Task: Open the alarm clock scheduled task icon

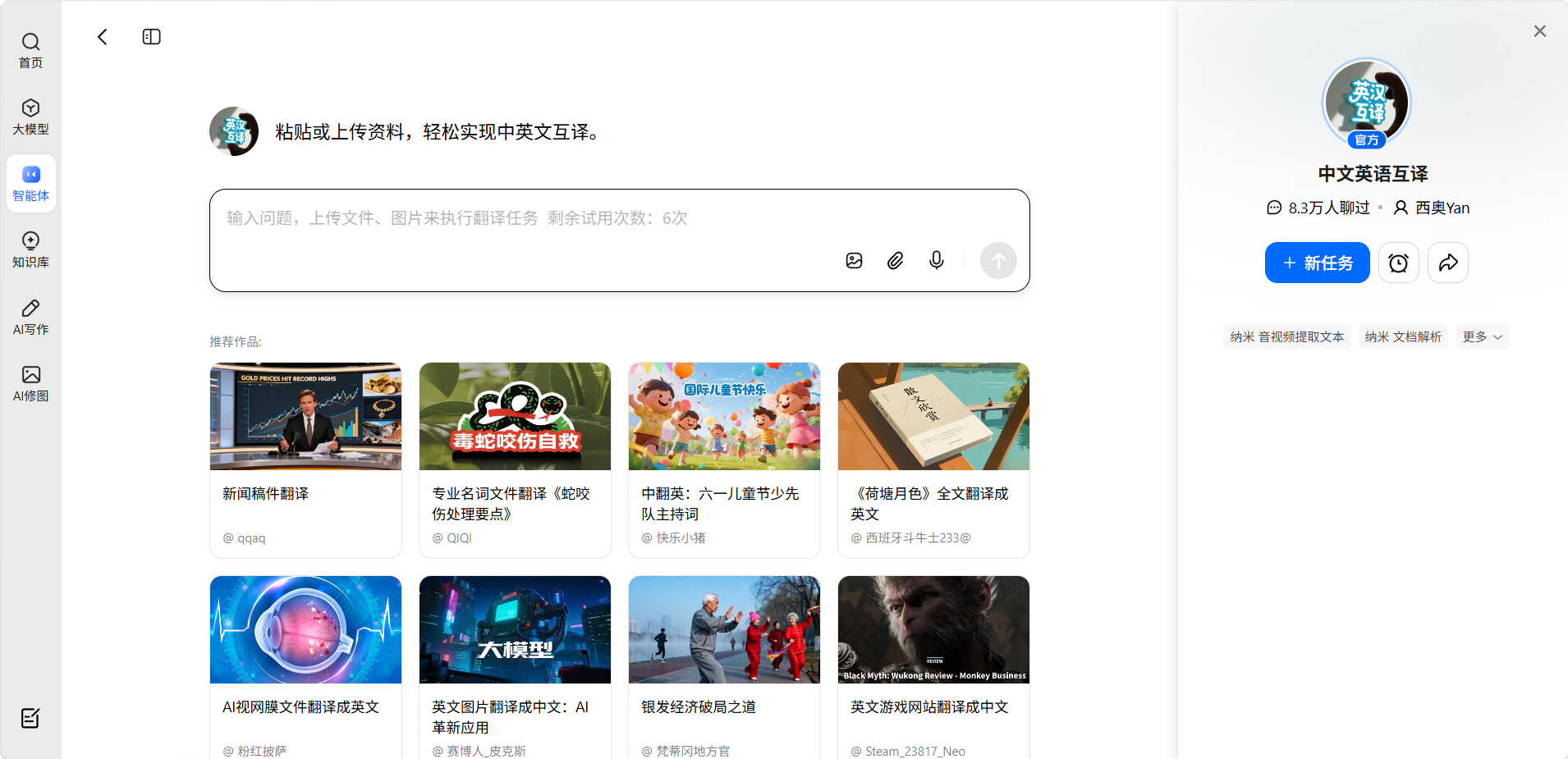Action: pos(1398,263)
